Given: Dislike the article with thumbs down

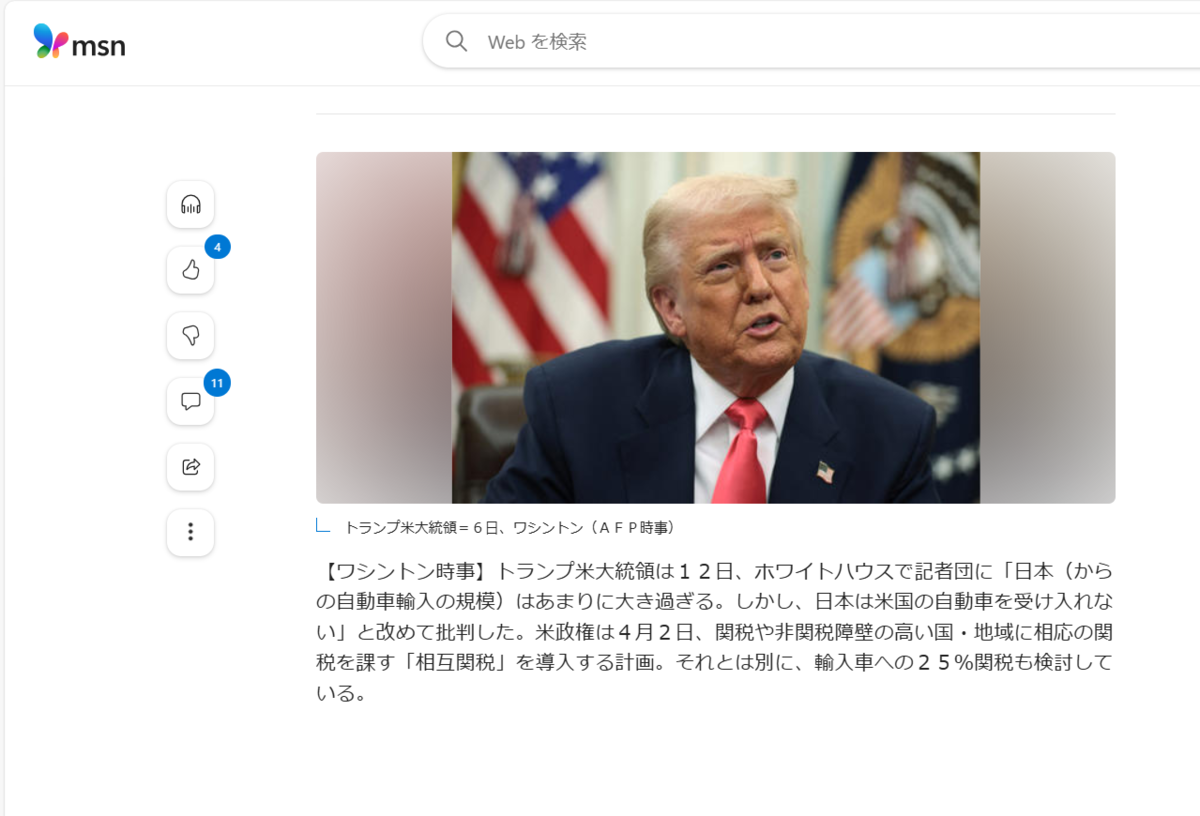Looking at the screenshot, I should [x=190, y=336].
